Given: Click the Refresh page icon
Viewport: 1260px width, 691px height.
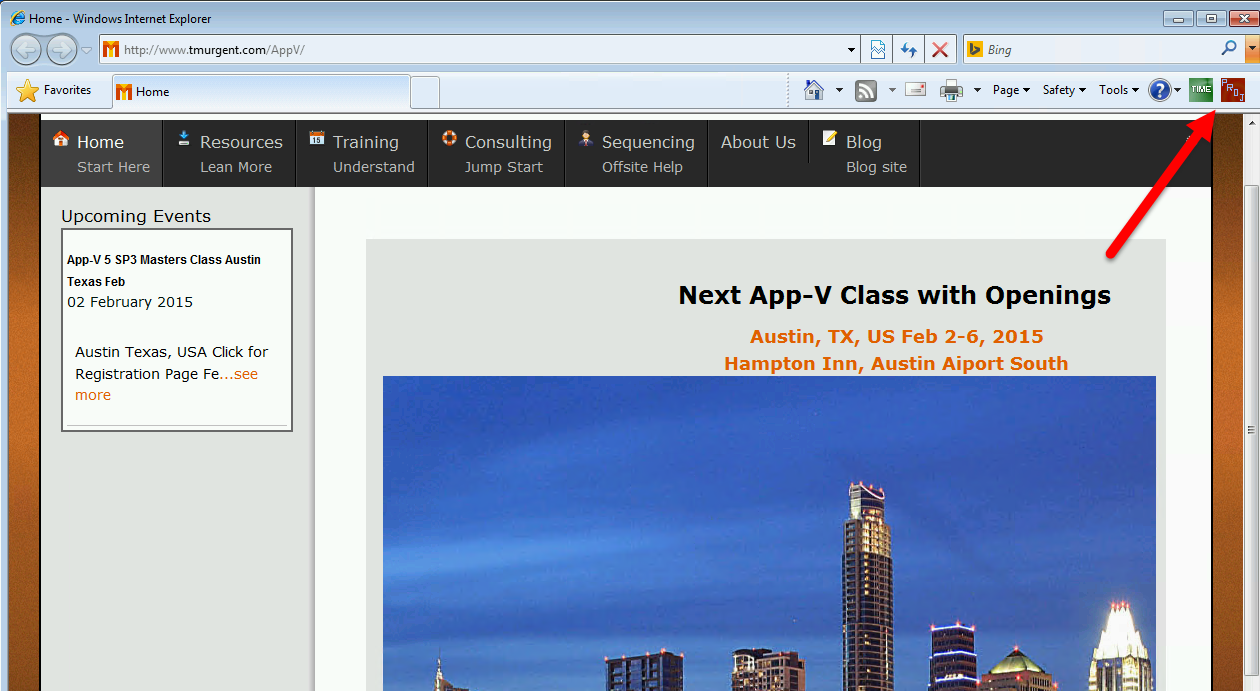Looking at the screenshot, I should pyautogui.click(x=909, y=49).
